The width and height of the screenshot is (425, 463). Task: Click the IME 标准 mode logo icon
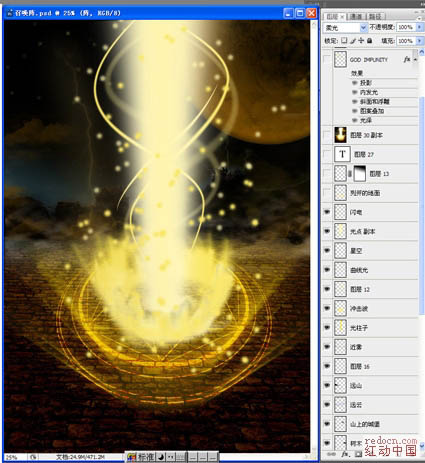[x=132, y=457]
